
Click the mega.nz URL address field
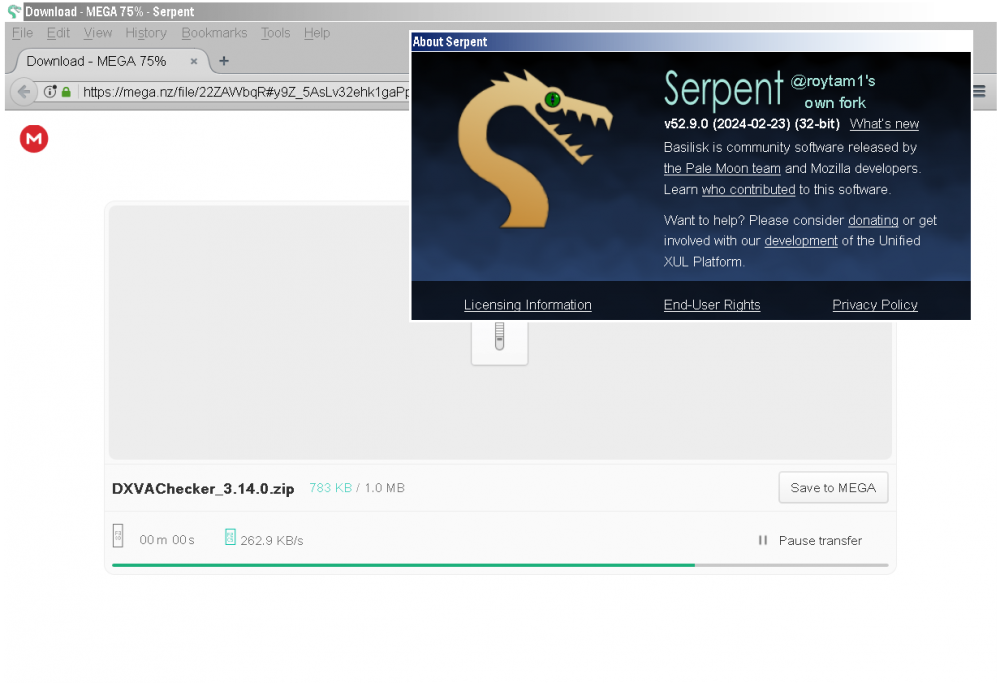coord(246,92)
